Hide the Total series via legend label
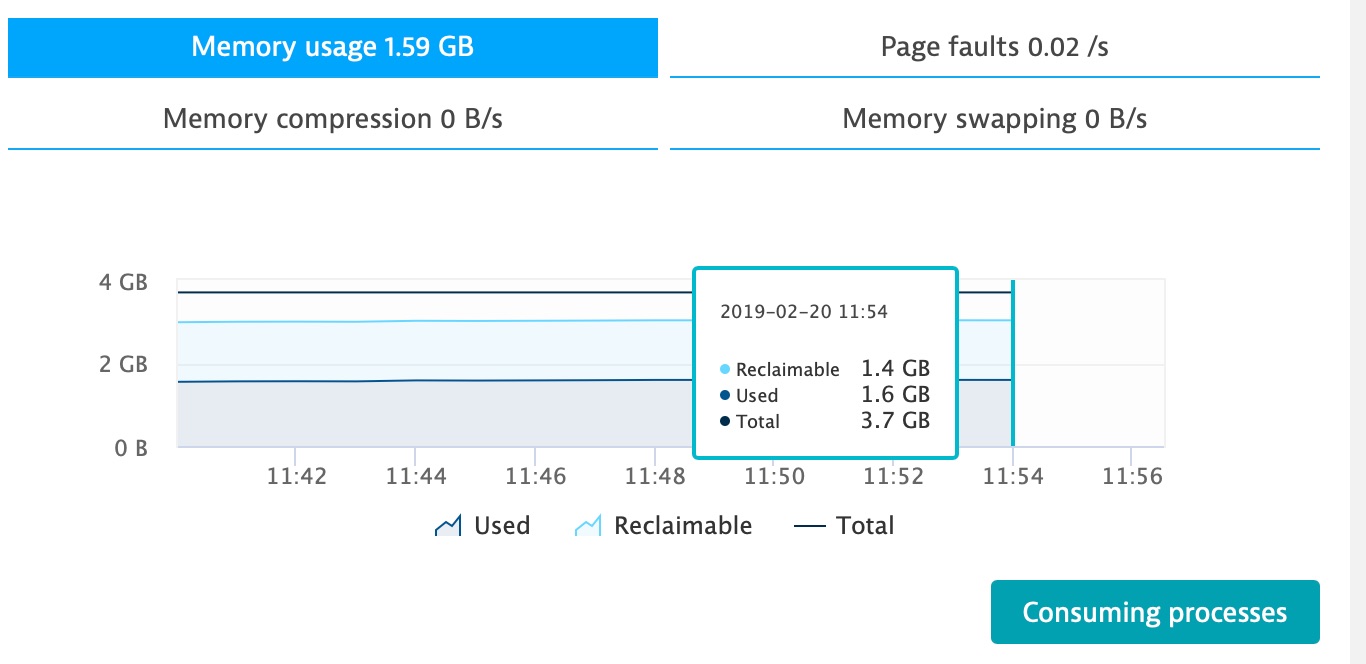 click(x=865, y=526)
